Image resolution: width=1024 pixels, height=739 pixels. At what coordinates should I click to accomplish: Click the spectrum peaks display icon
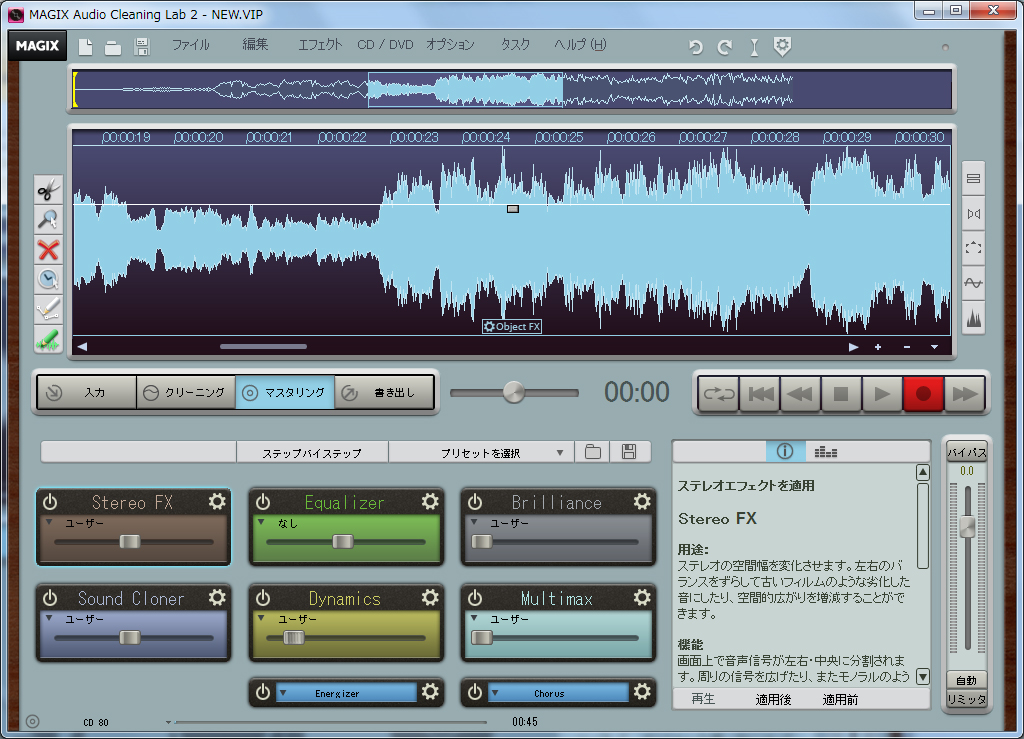[973, 318]
